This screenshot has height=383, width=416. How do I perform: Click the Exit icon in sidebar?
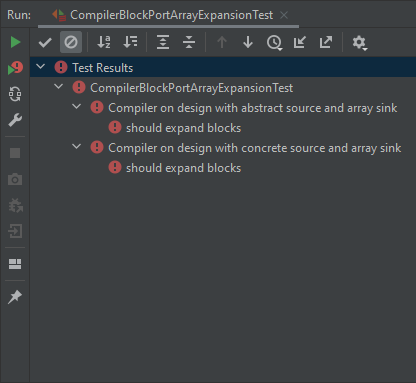(x=15, y=231)
